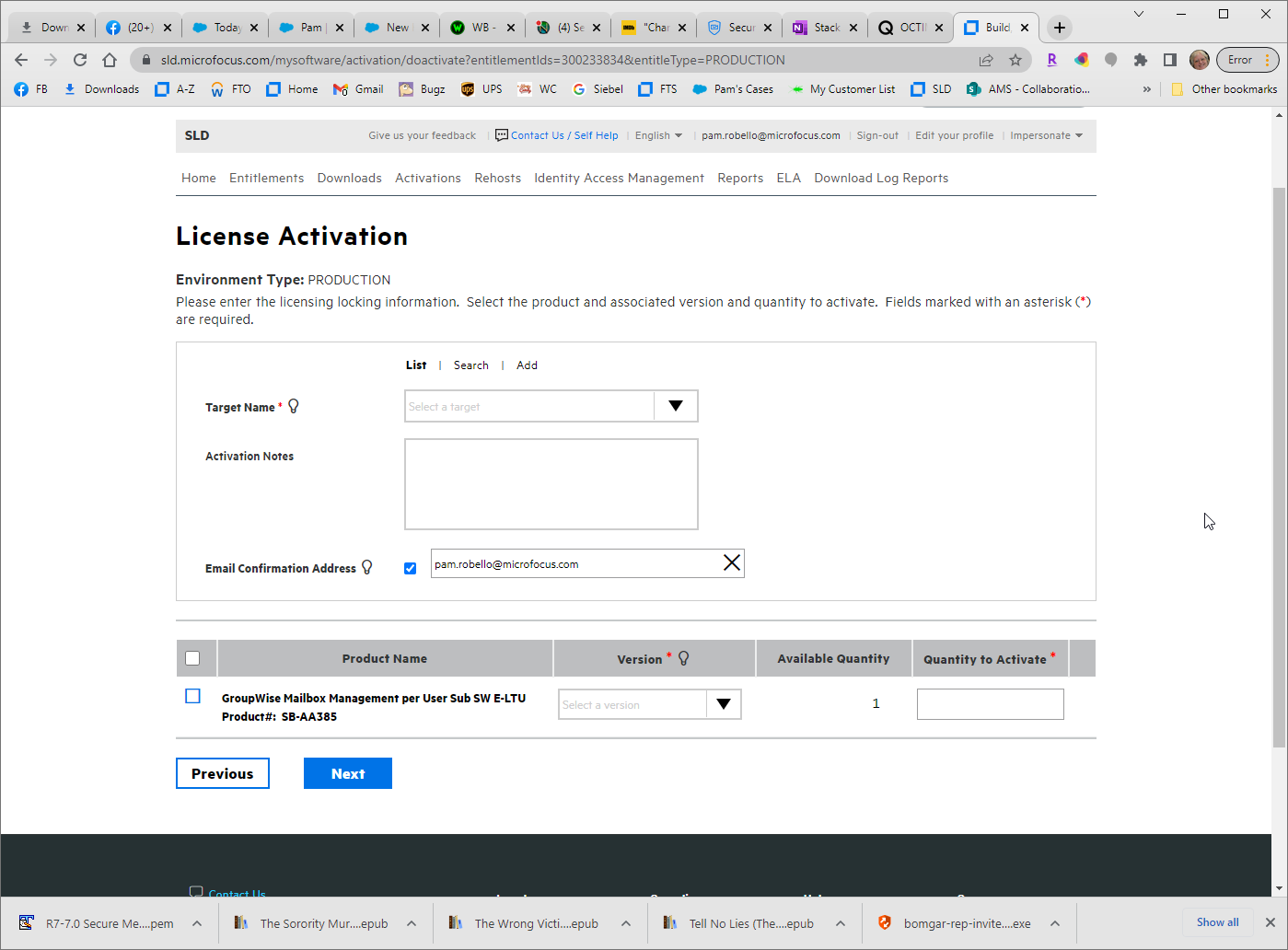
Task: Click the Target Name lightbulb hint icon
Action: tap(294, 406)
